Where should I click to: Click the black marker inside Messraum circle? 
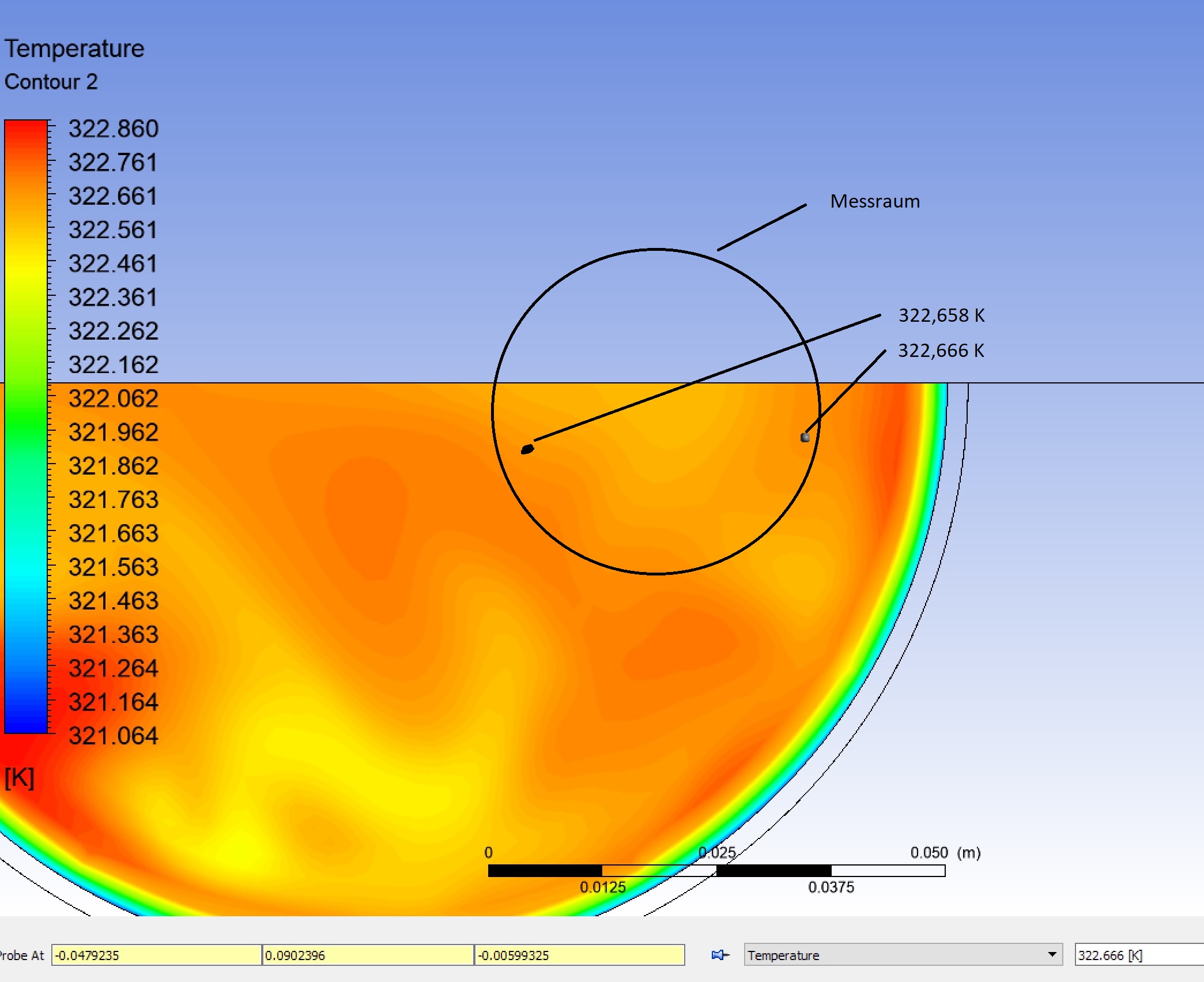527,449
